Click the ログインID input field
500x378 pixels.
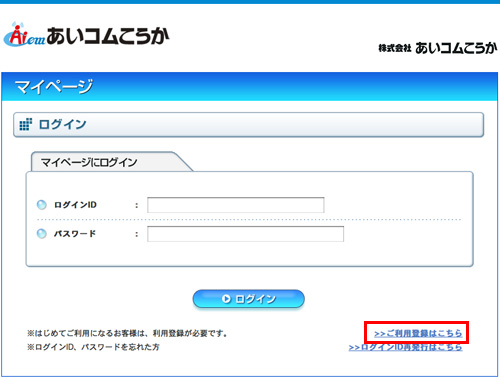click(x=236, y=205)
